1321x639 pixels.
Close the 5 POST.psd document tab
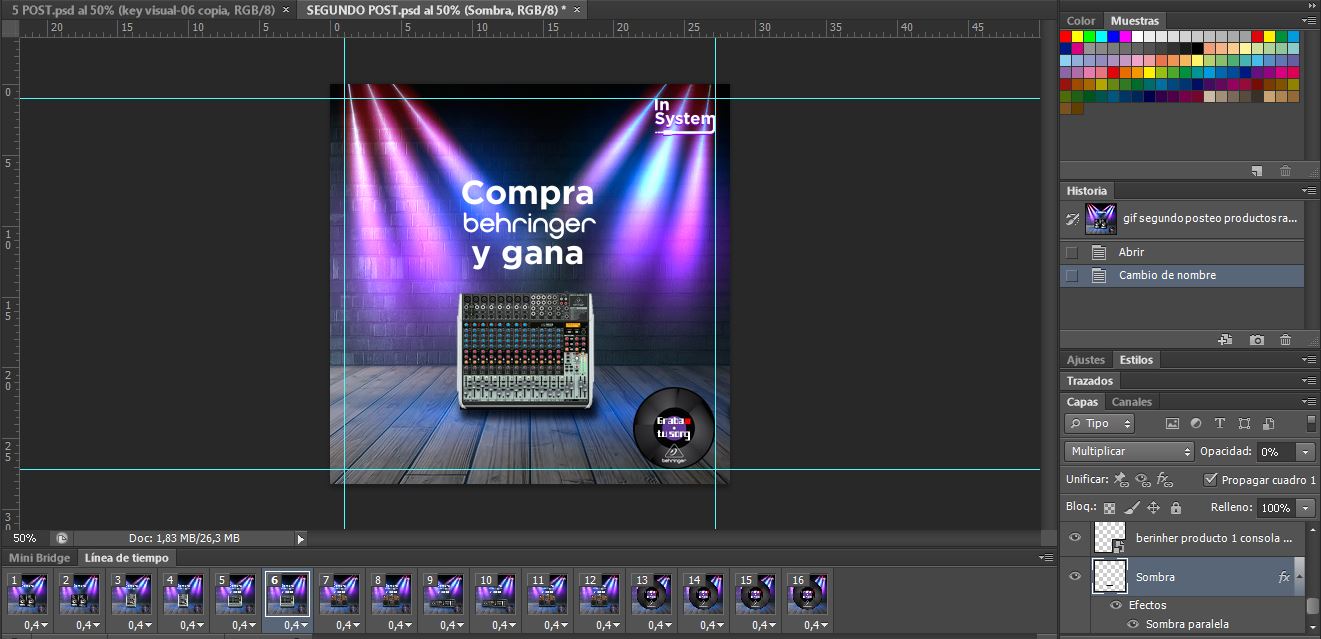(286, 9)
